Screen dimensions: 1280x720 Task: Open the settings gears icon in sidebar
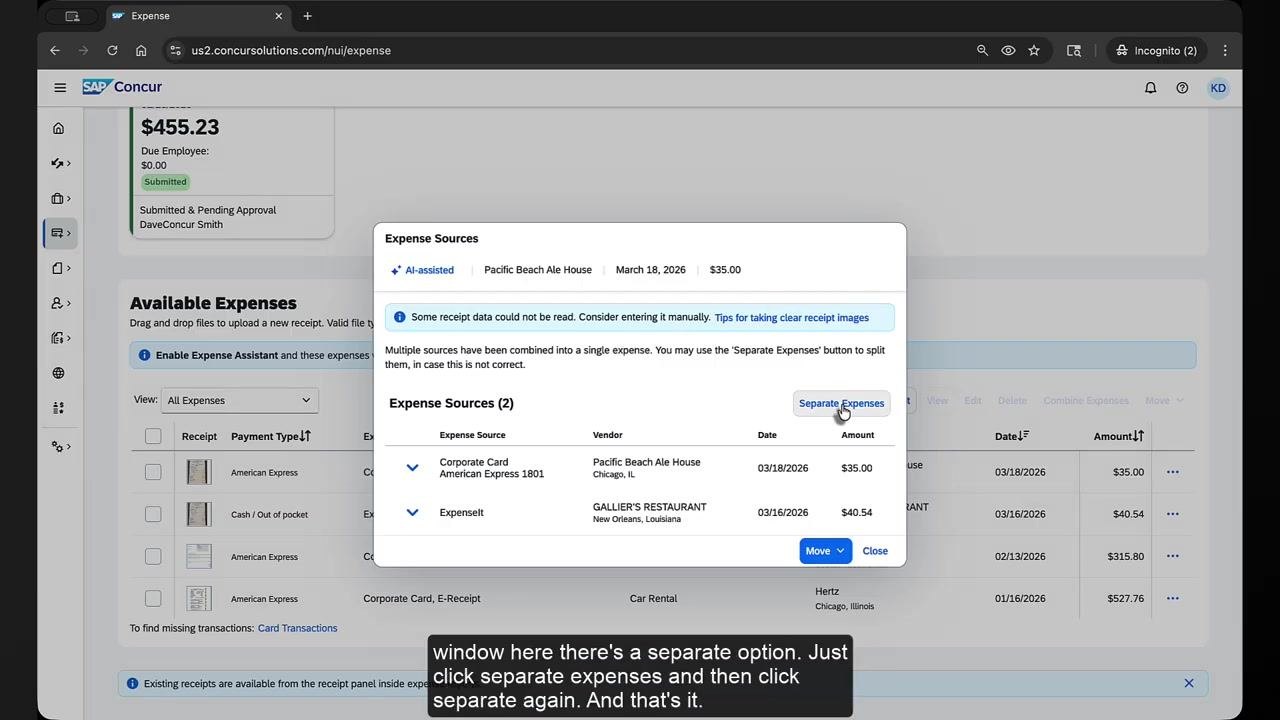point(58,446)
